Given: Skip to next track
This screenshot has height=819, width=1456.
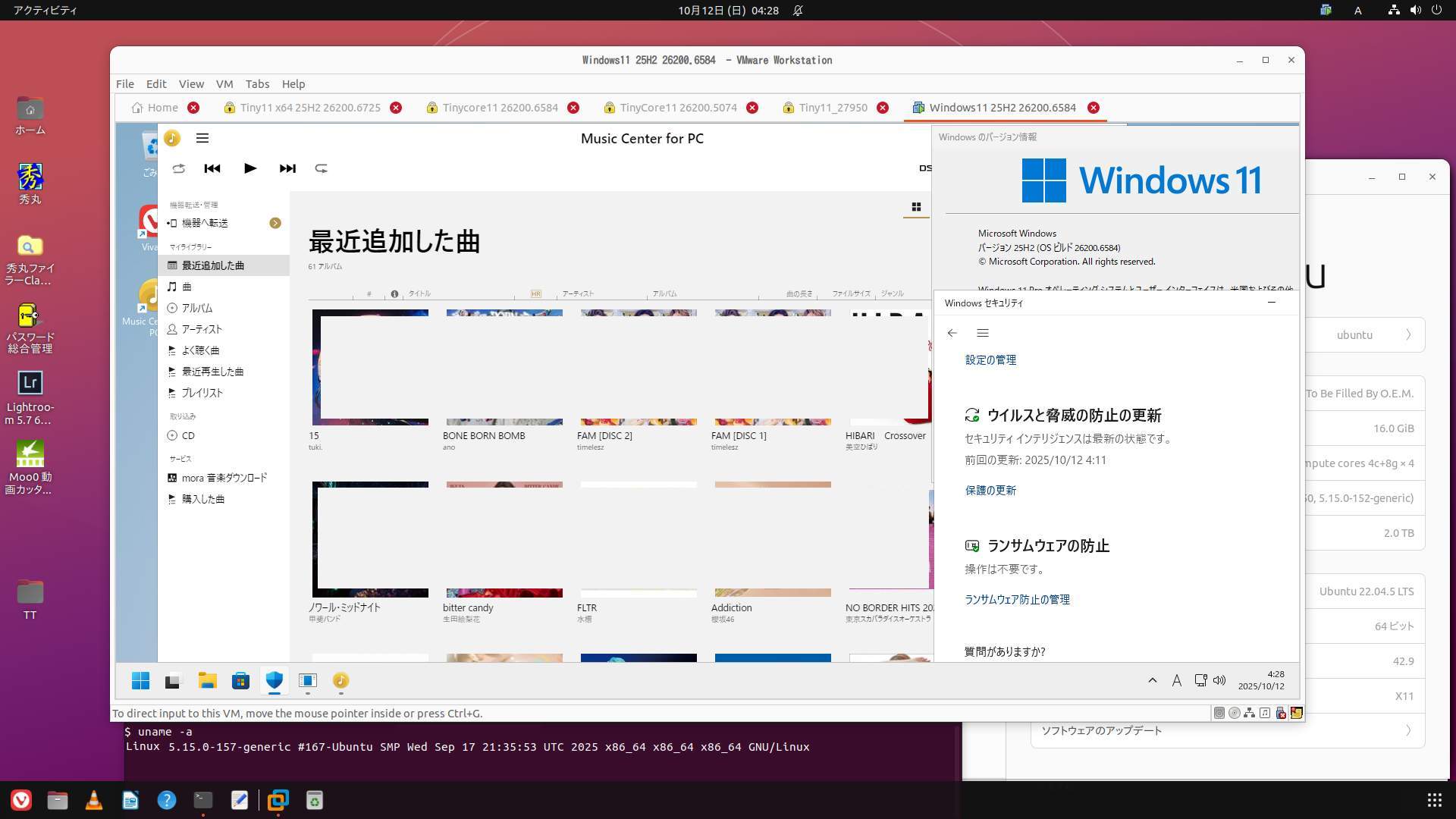Looking at the screenshot, I should (x=287, y=168).
